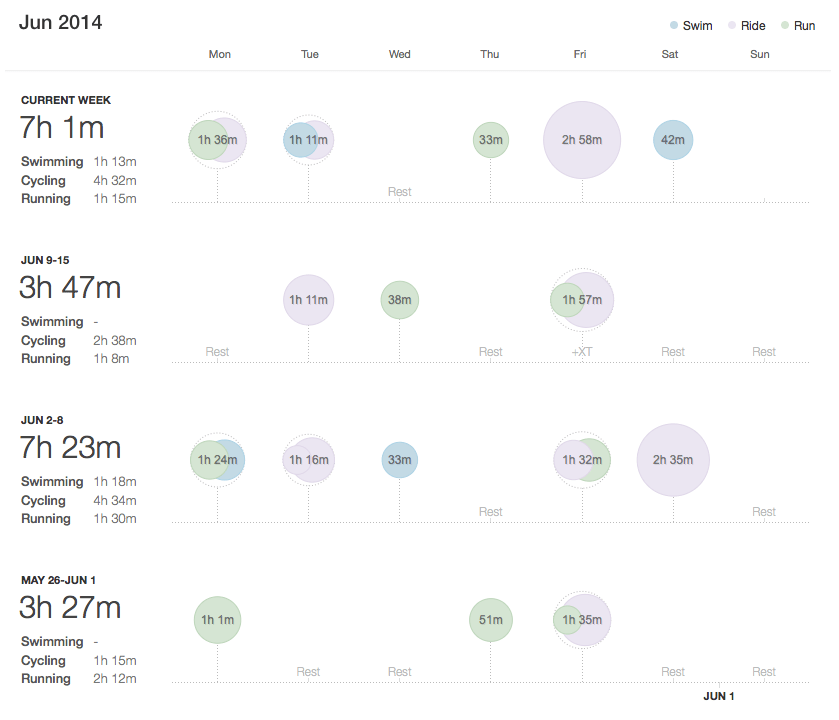Open the 1h 57m Friday workout in Jun 9-15
Viewport: 839px width, 720px height.
click(x=581, y=299)
